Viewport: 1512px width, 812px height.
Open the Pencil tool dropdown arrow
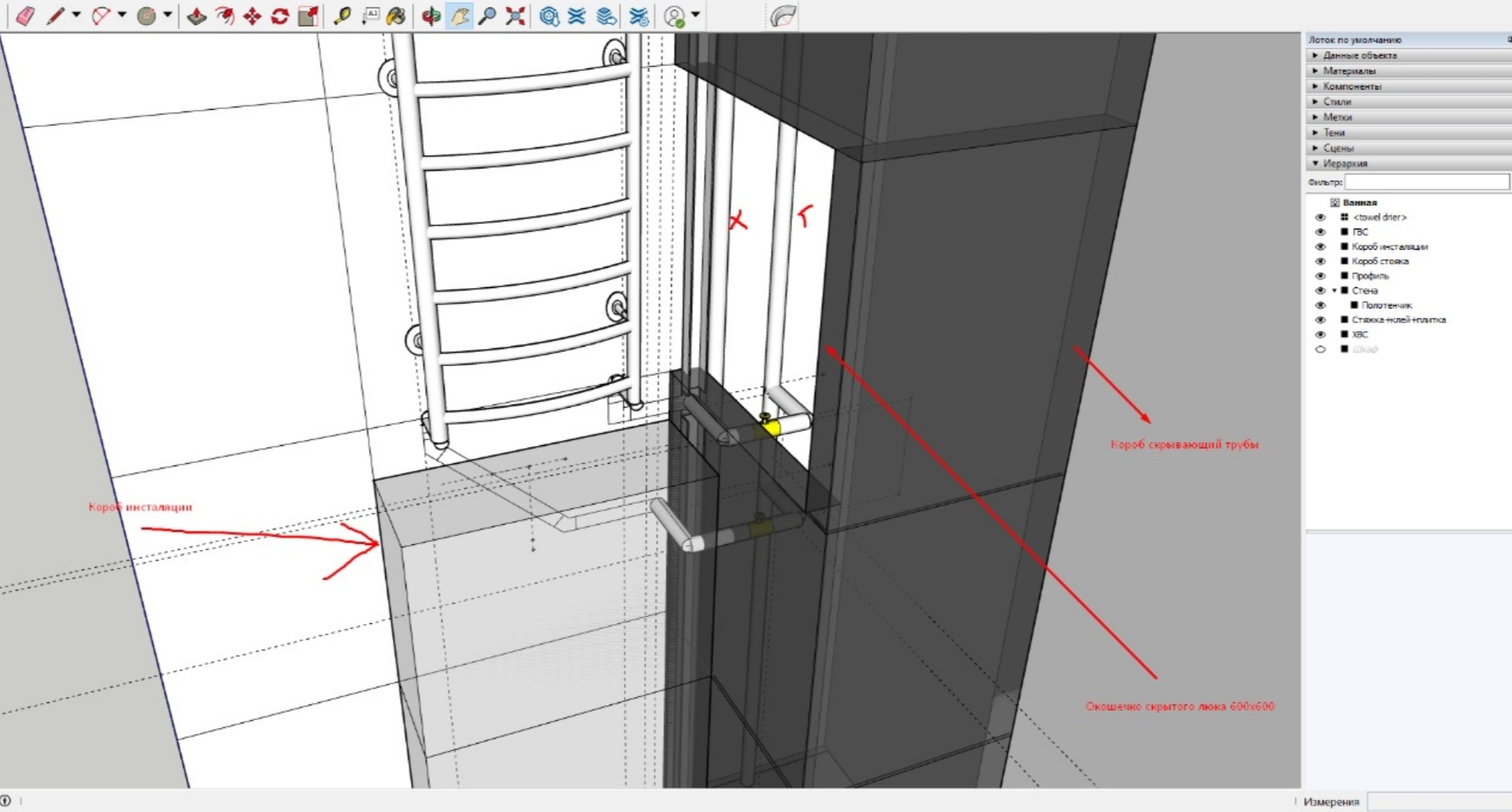point(77,14)
